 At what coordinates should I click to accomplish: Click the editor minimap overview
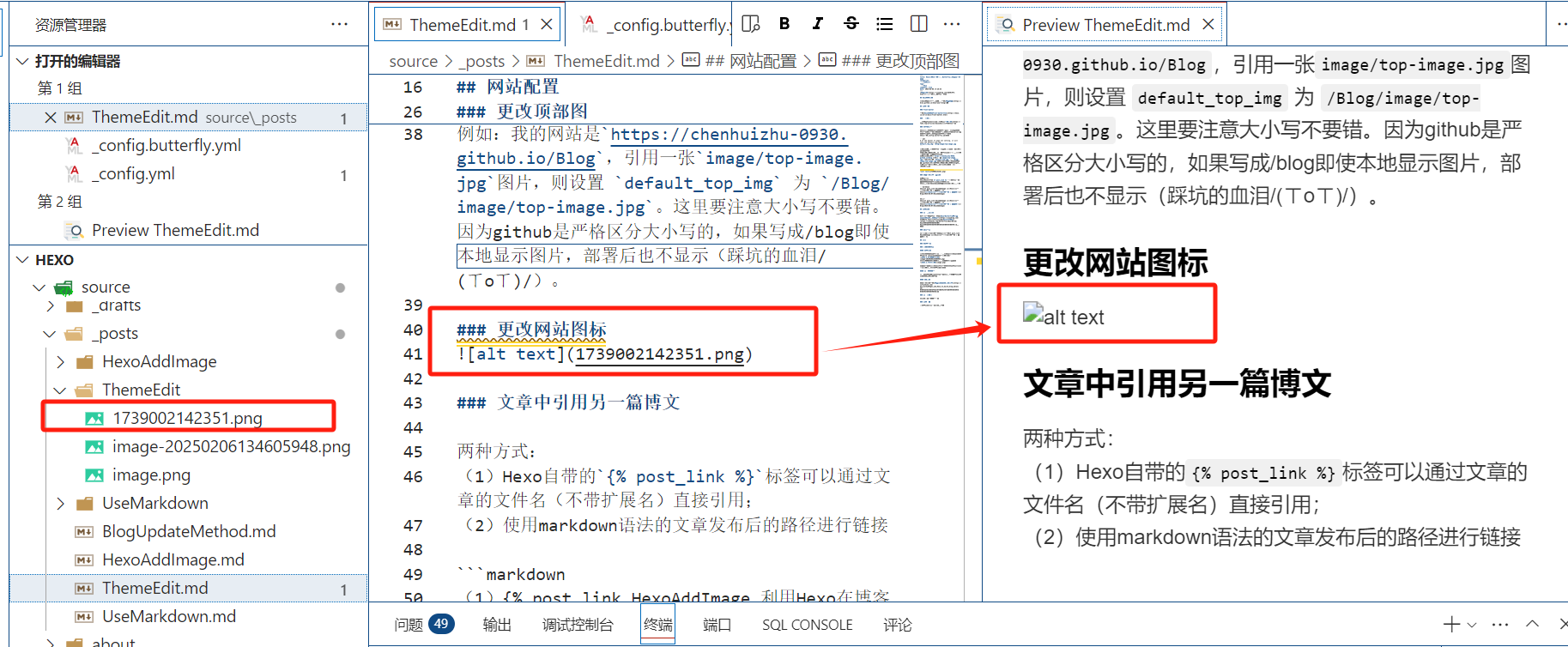(941, 190)
